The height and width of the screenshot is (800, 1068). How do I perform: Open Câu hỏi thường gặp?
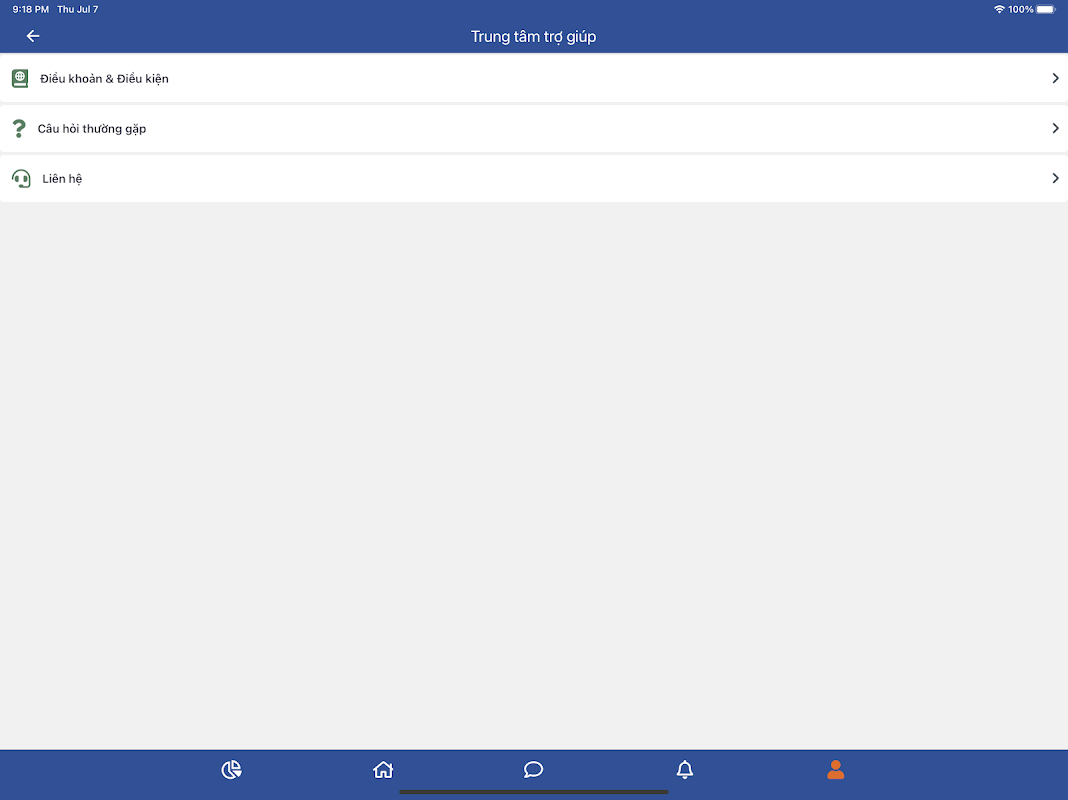click(x=534, y=128)
